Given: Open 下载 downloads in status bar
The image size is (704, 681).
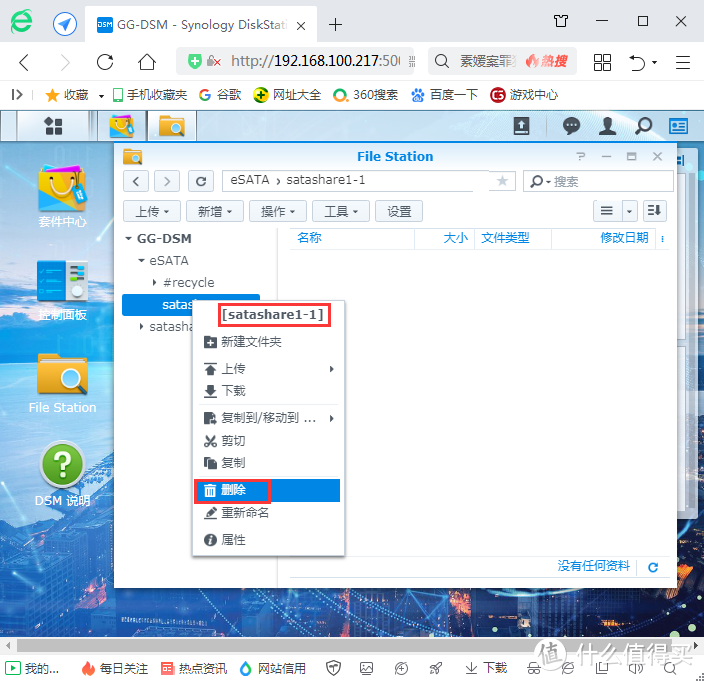Looking at the screenshot, I should pyautogui.click(x=486, y=668).
